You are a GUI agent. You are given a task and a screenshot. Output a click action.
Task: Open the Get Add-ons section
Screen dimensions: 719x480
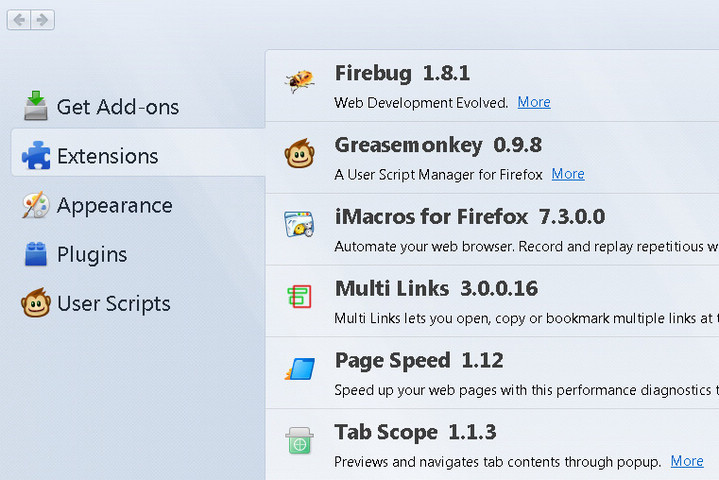[x=118, y=106]
